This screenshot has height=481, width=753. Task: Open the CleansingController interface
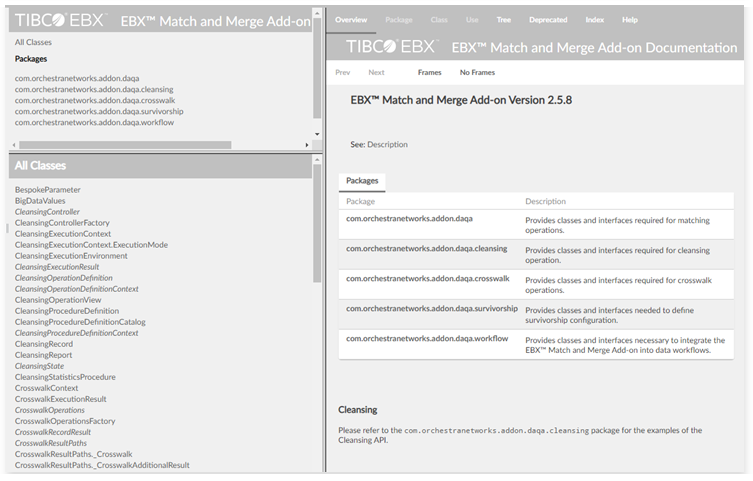[47, 212]
